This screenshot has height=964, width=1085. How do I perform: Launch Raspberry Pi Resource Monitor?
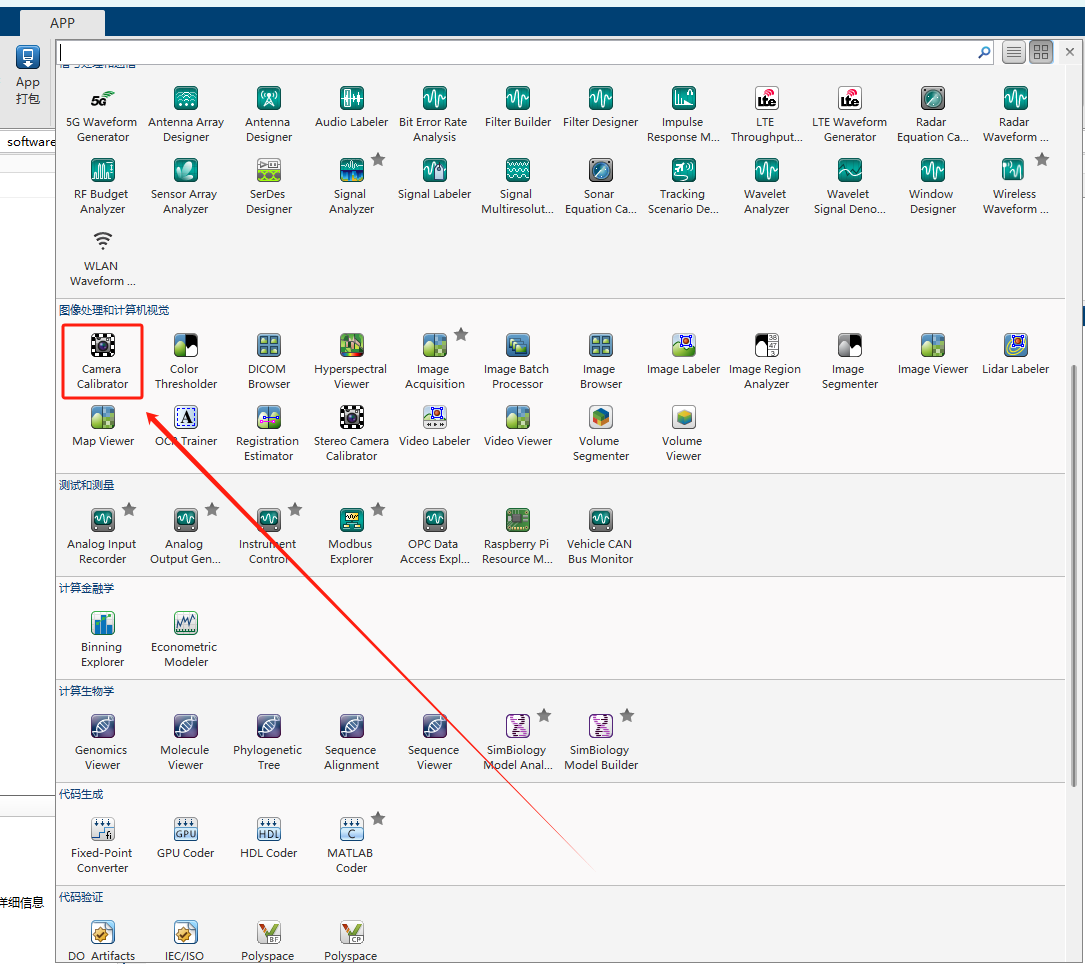(x=518, y=536)
